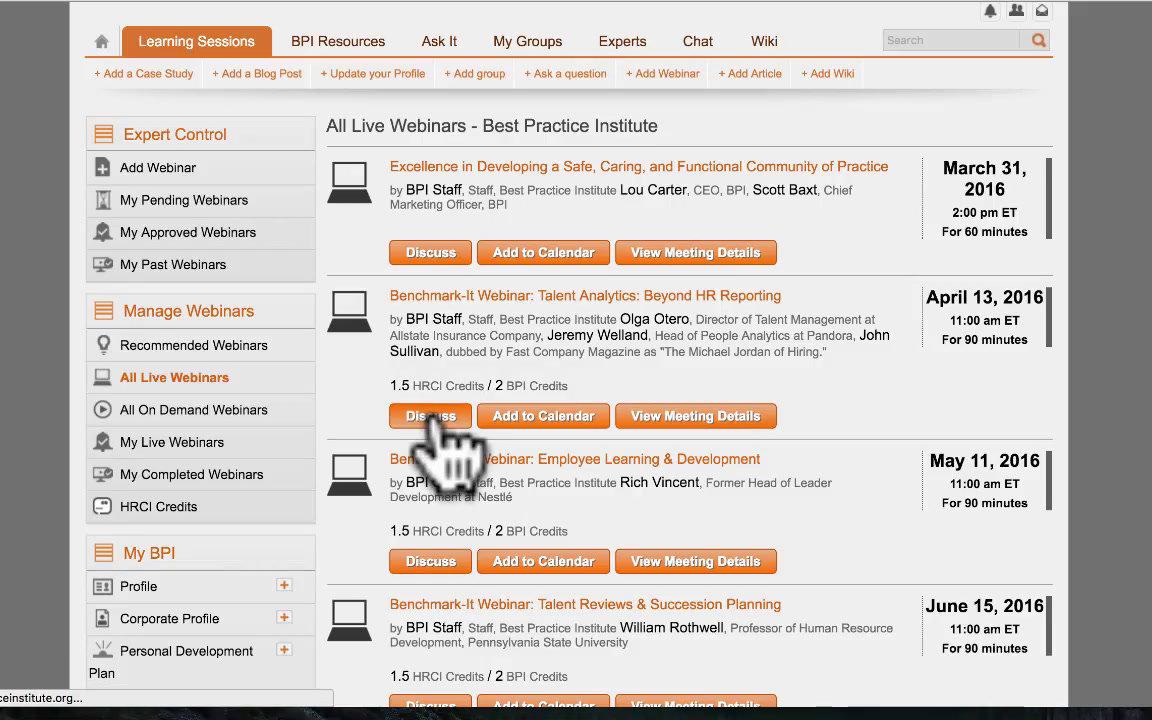Open Recommended Webinars sidebar item
This screenshot has height=720, width=1152.
click(x=201, y=345)
